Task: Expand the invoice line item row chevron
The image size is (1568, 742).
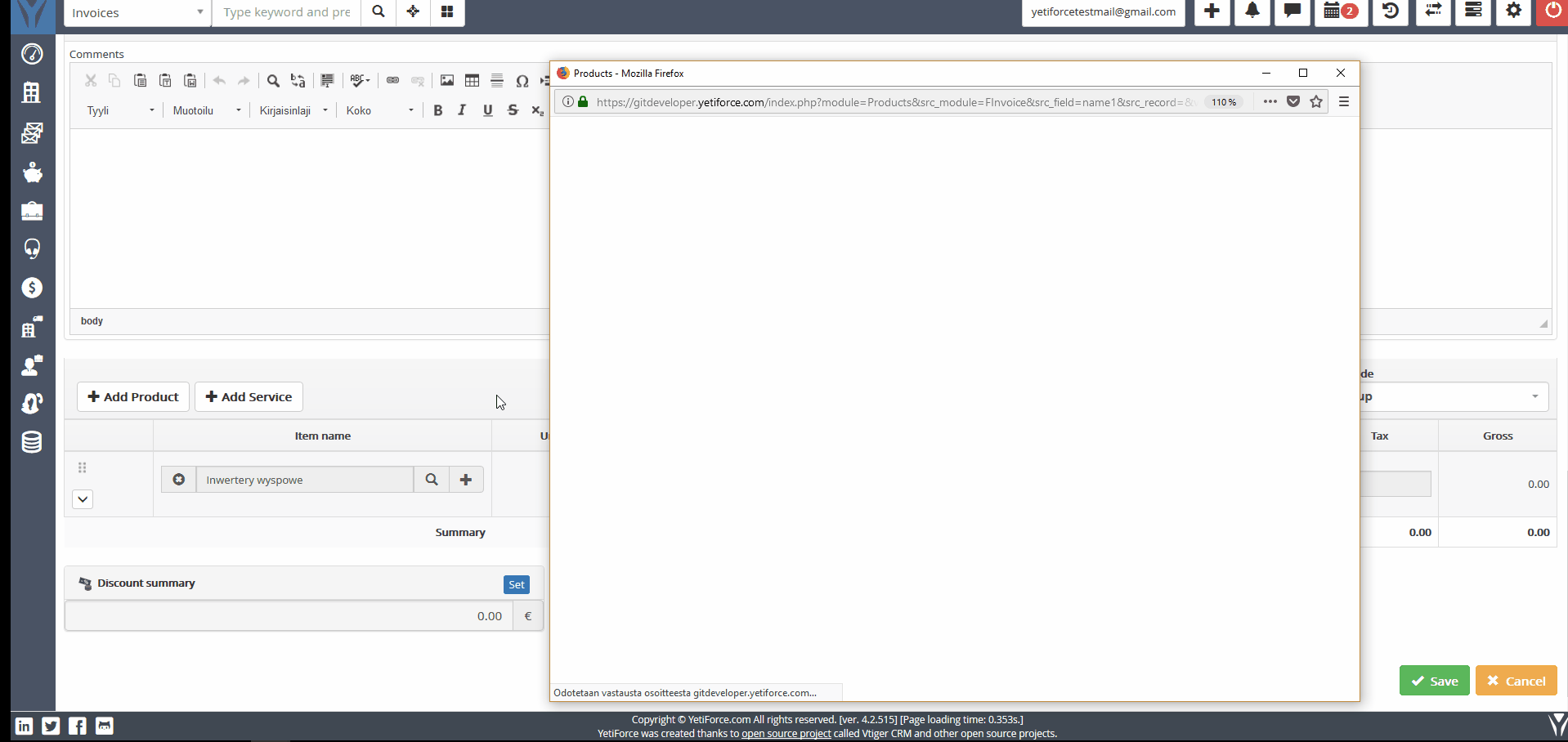Action: 82,499
